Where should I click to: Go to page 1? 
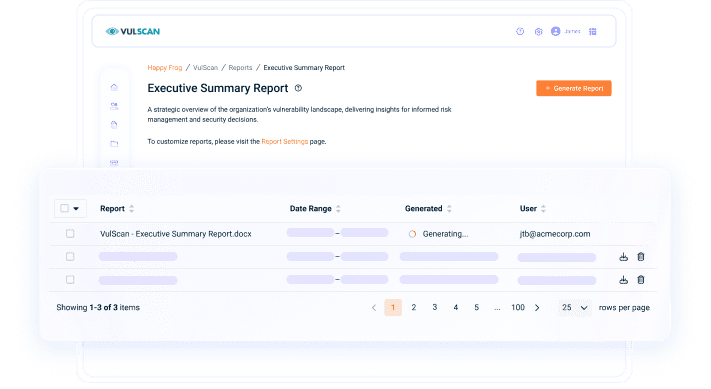tap(393, 307)
